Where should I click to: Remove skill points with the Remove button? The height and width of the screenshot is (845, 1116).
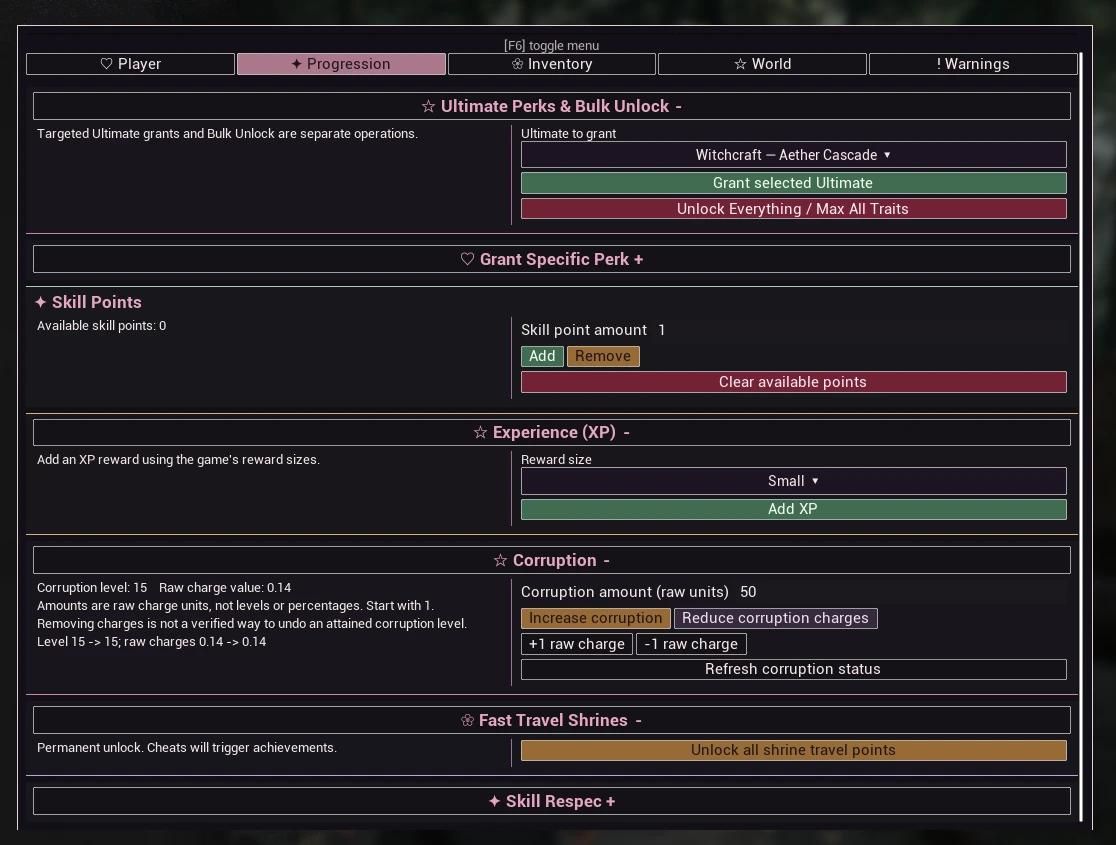[x=603, y=356]
